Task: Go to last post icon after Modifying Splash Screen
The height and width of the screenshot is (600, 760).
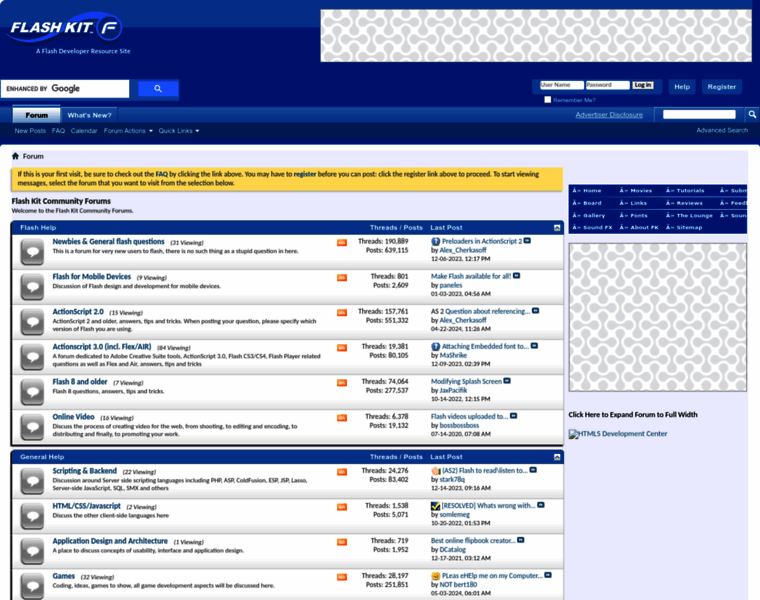Action: tap(507, 381)
